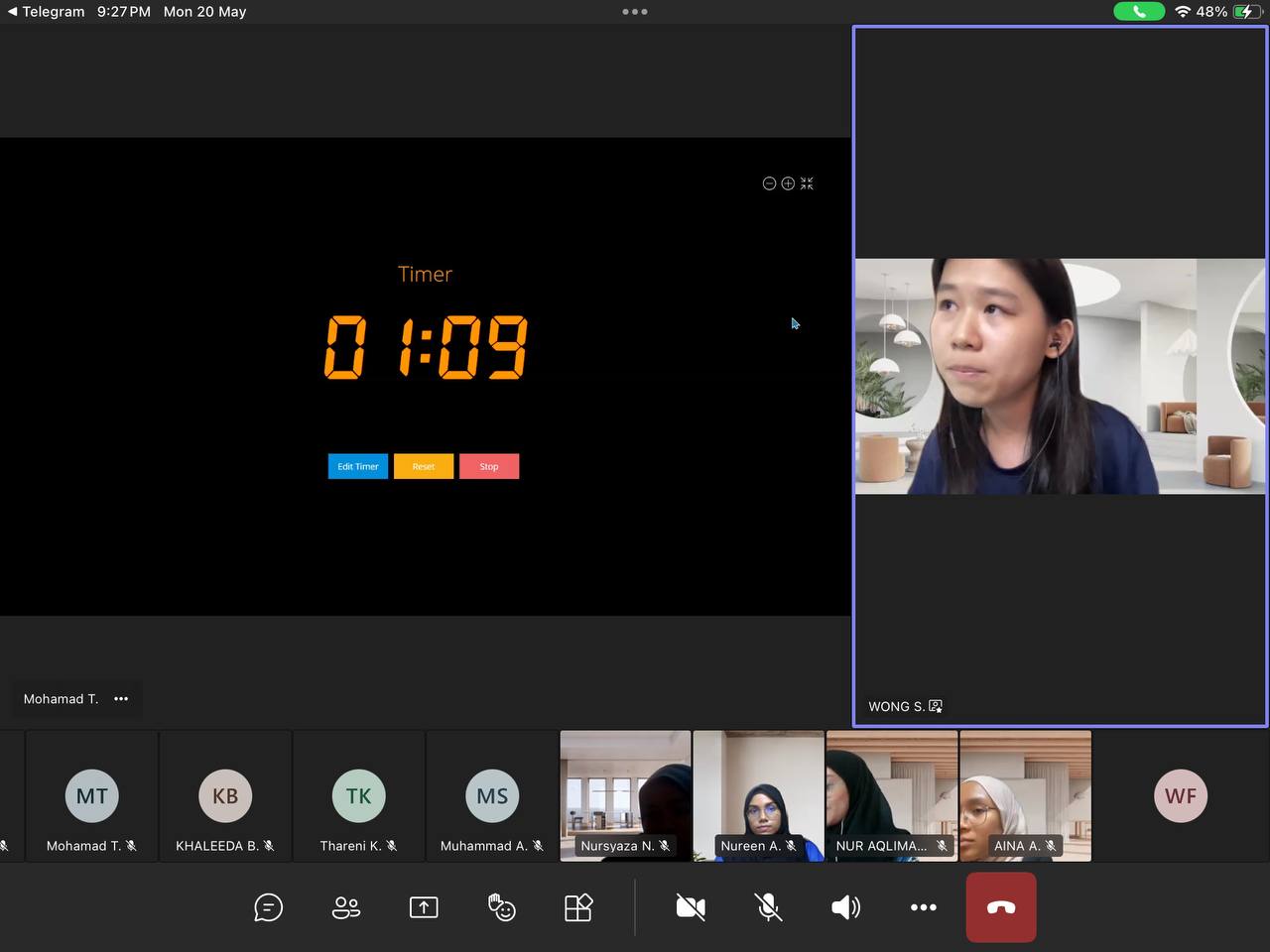Tap the green active call indicator
This screenshot has width=1270, height=952.
click(x=1138, y=12)
